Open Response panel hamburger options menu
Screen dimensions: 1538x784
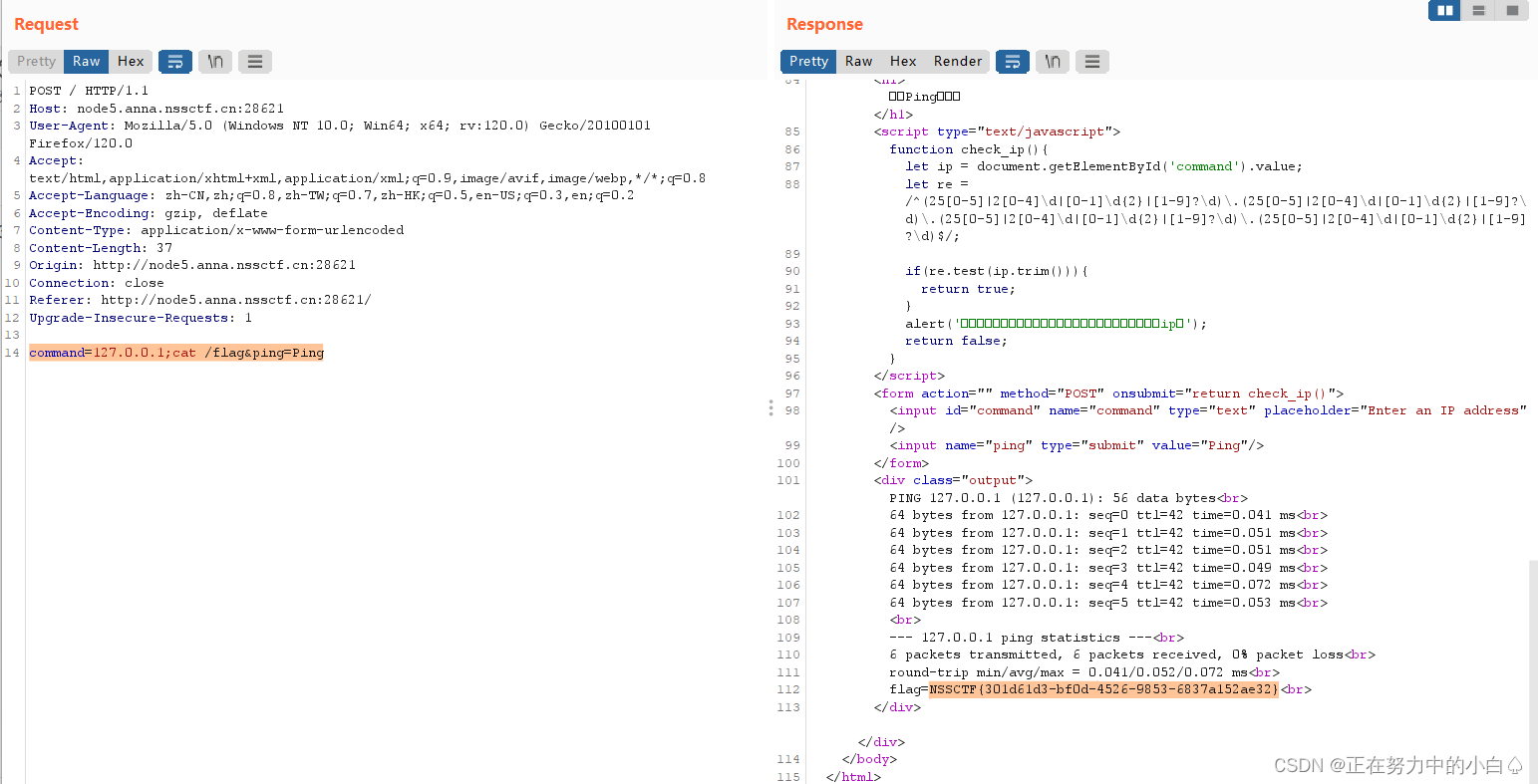coord(1092,62)
